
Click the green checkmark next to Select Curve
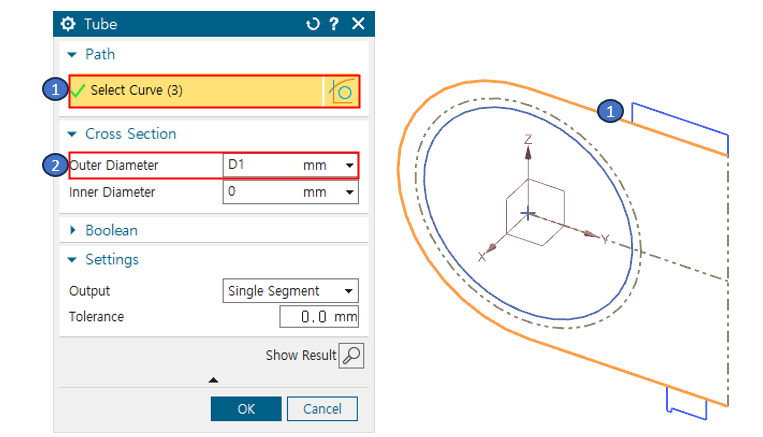pyautogui.click(x=78, y=91)
